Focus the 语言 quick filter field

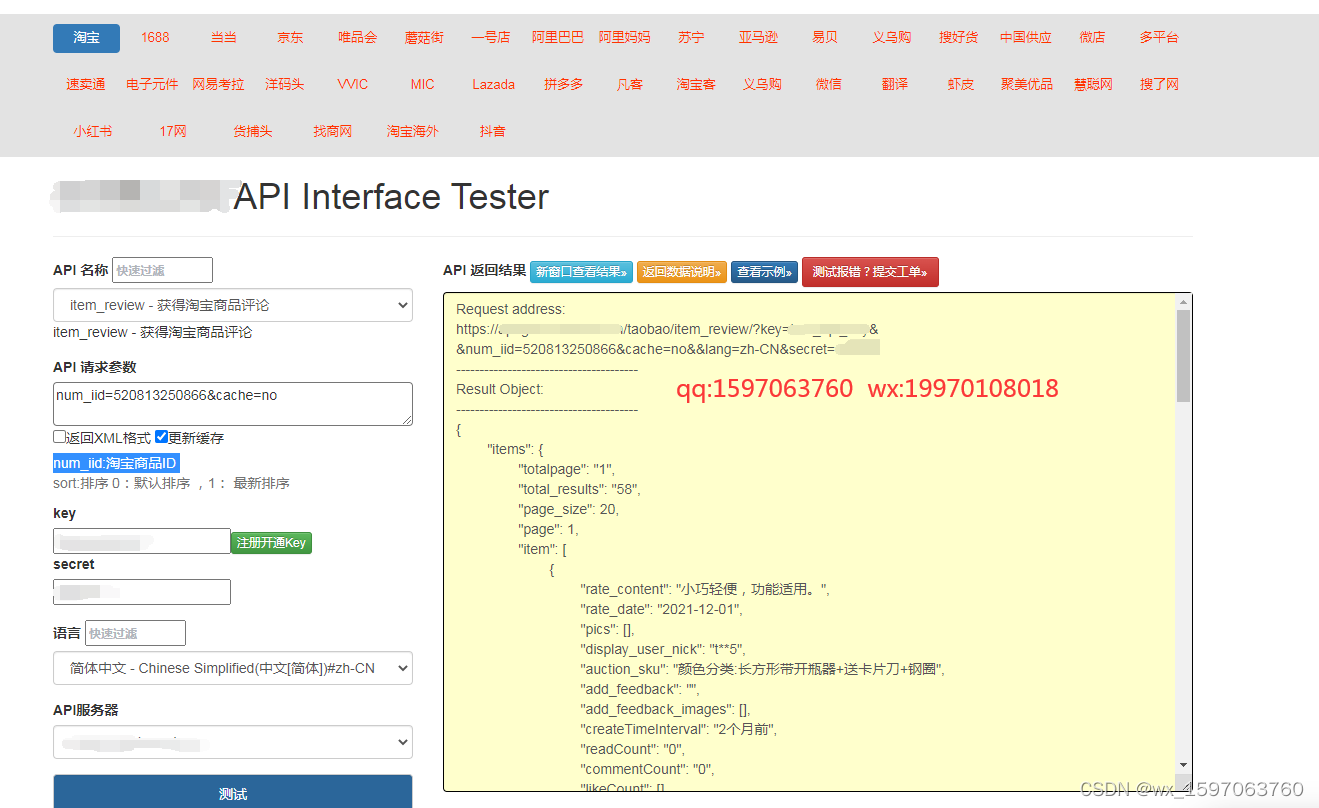135,633
